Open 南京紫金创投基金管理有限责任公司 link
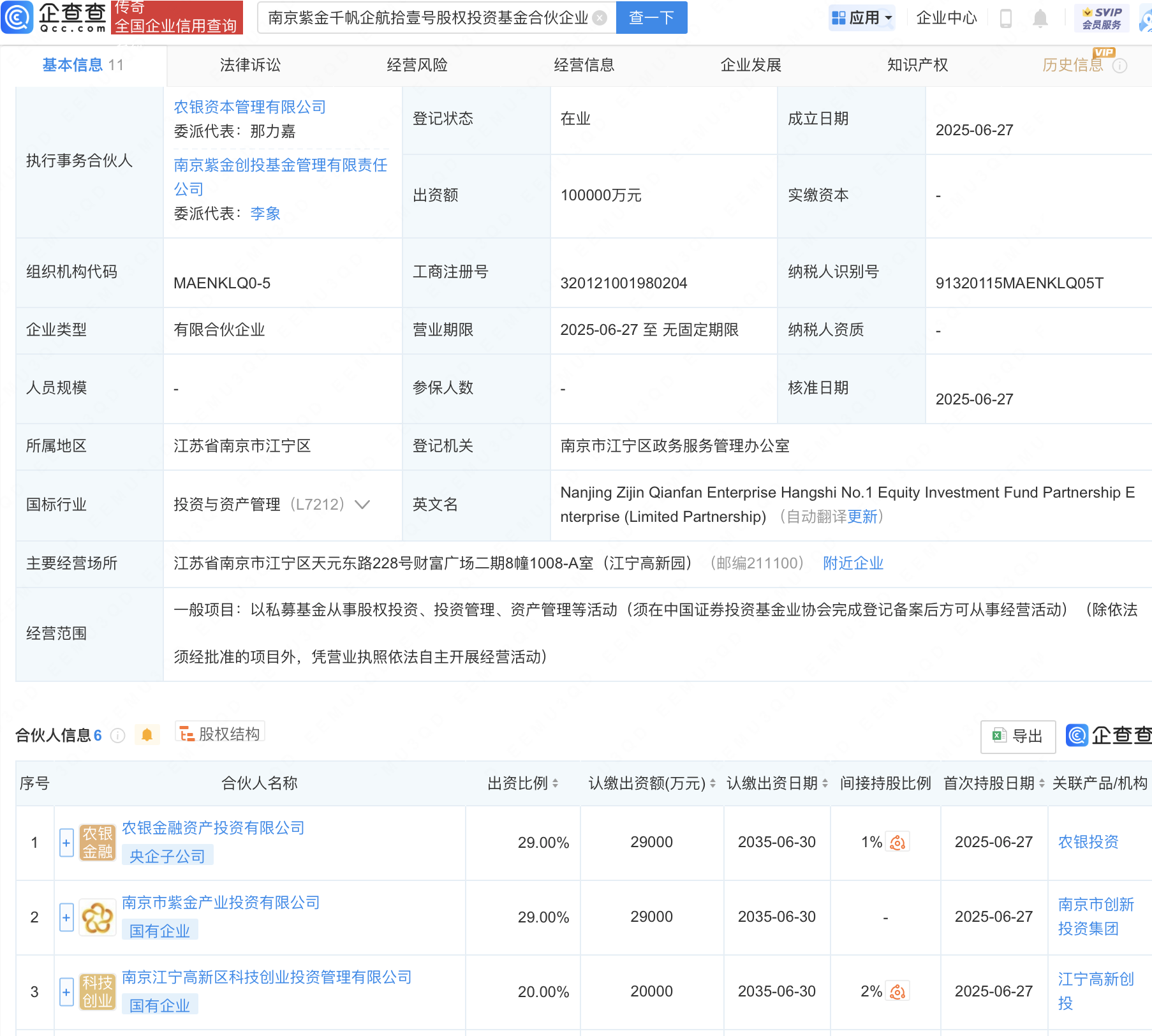 [x=281, y=177]
